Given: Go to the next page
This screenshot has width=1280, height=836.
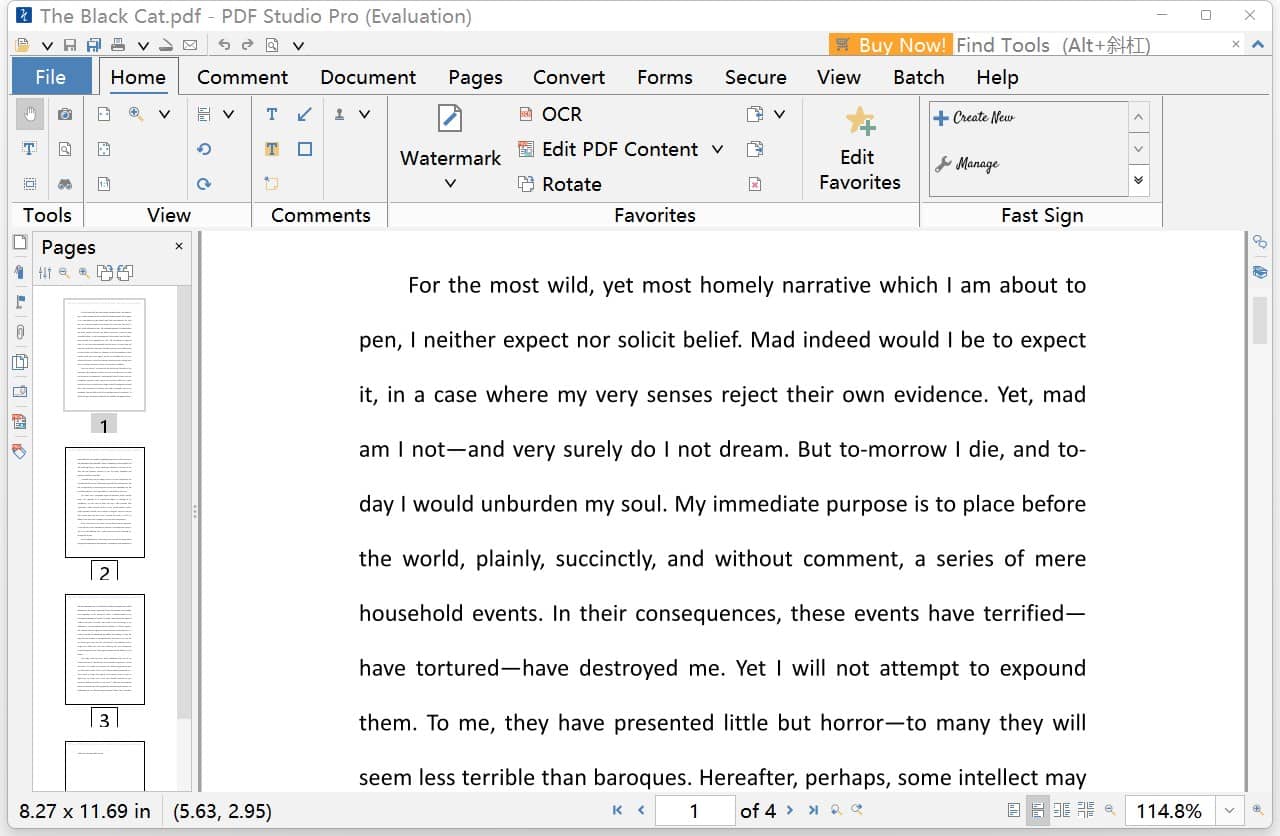Looking at the screenshot, I should [790, 811].
